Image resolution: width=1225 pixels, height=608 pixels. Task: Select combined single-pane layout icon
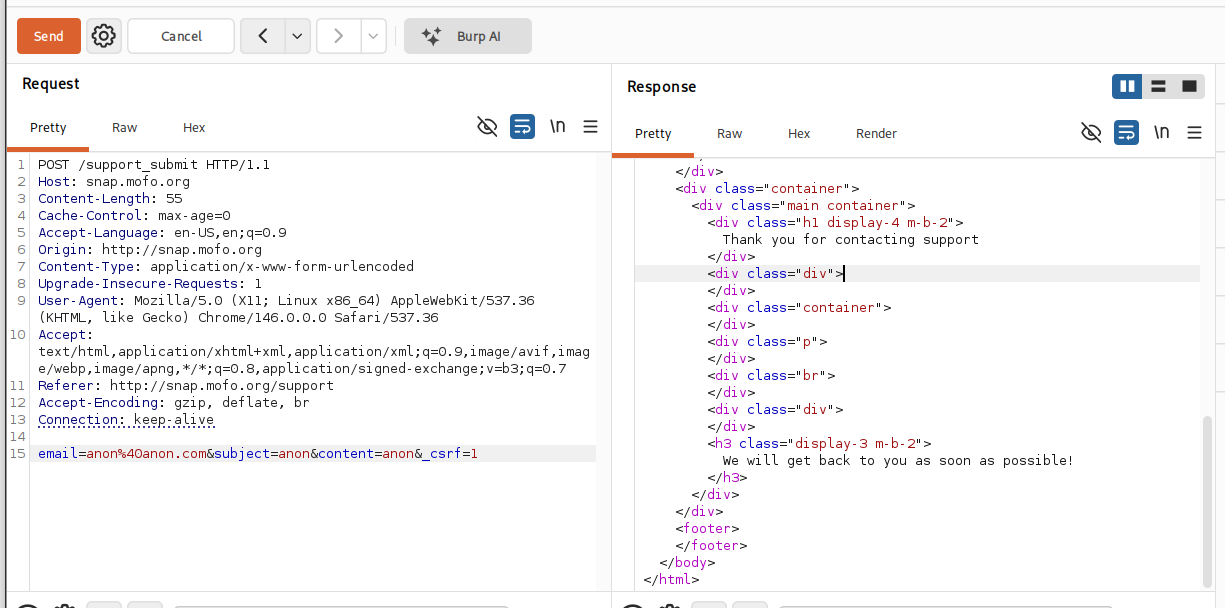tap(1189, 87)
